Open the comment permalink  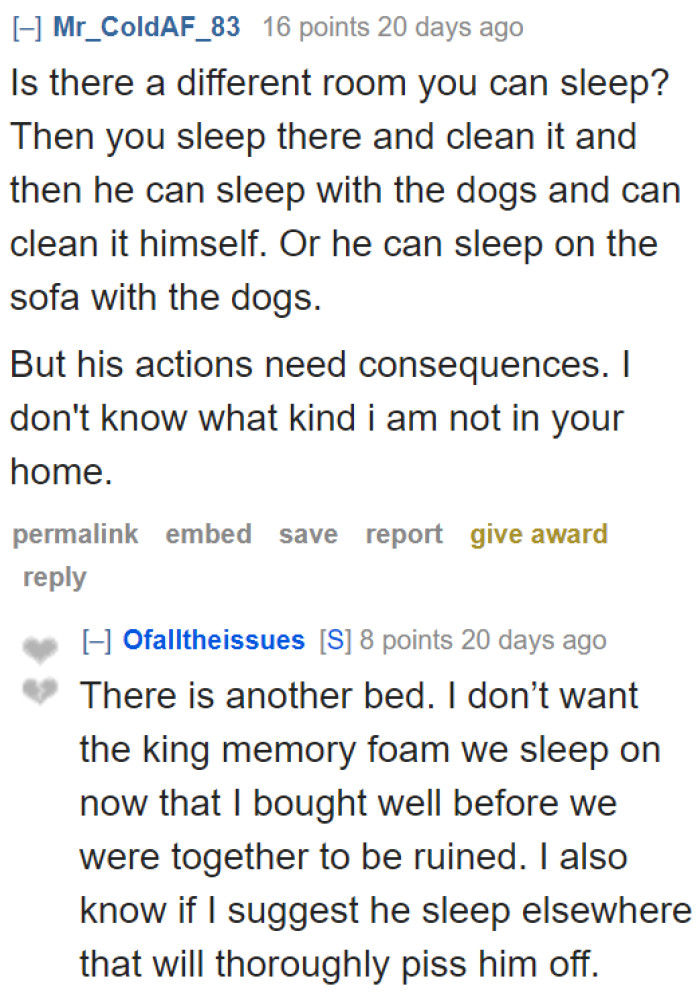(x=75, y=534)
